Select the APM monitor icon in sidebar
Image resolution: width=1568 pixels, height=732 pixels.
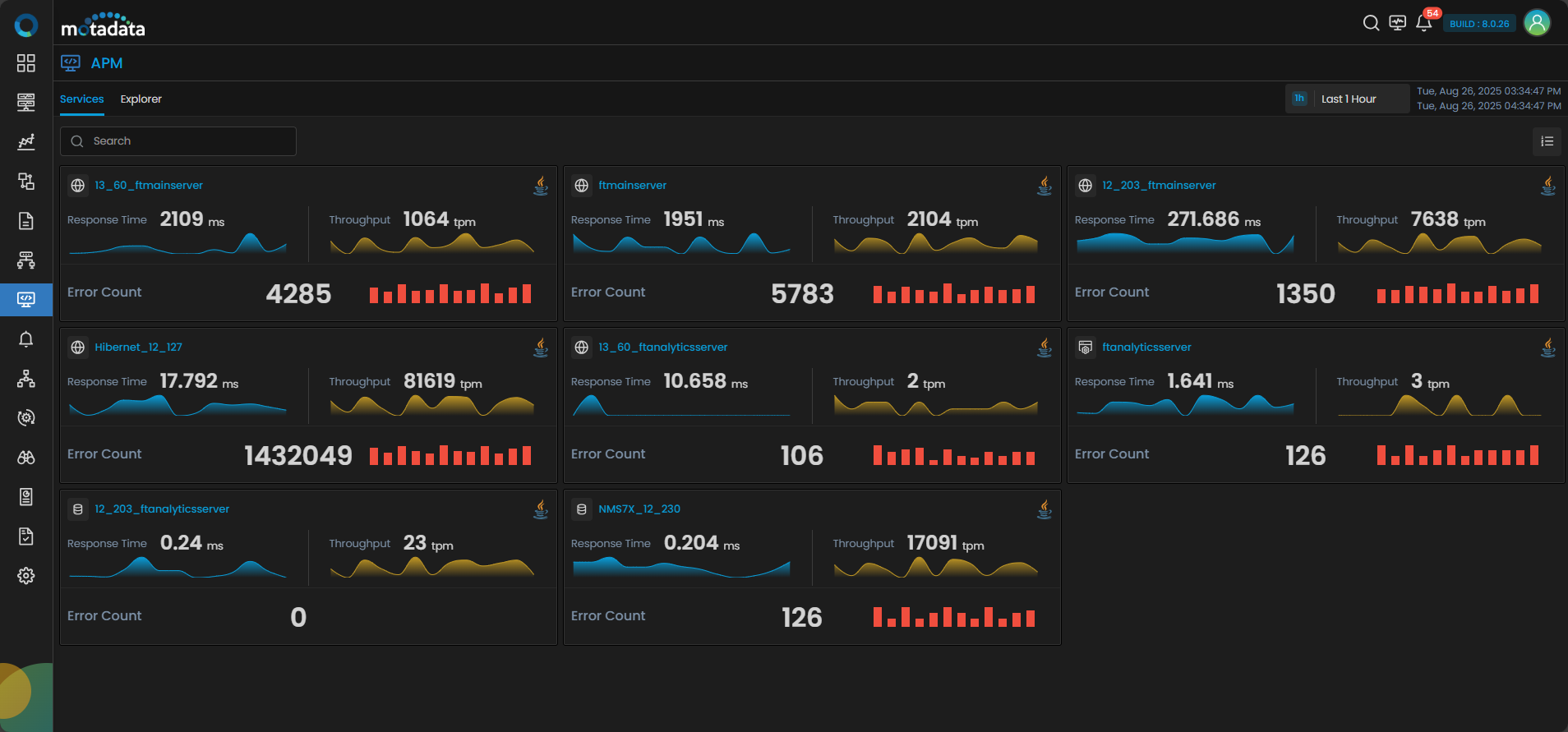pyautogui.click(x=26, y=300)
